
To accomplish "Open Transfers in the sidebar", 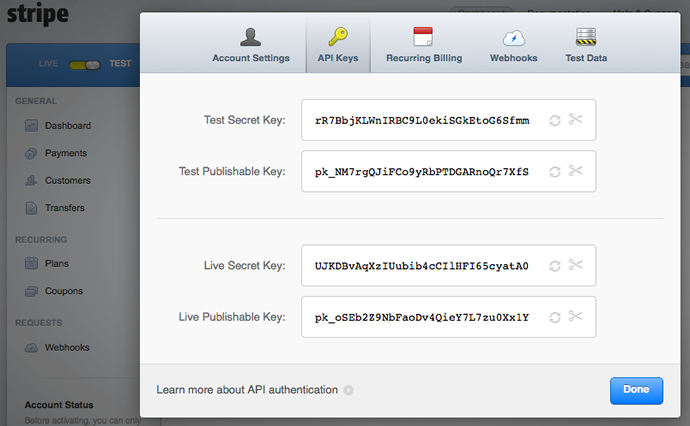I will [64, 208].
